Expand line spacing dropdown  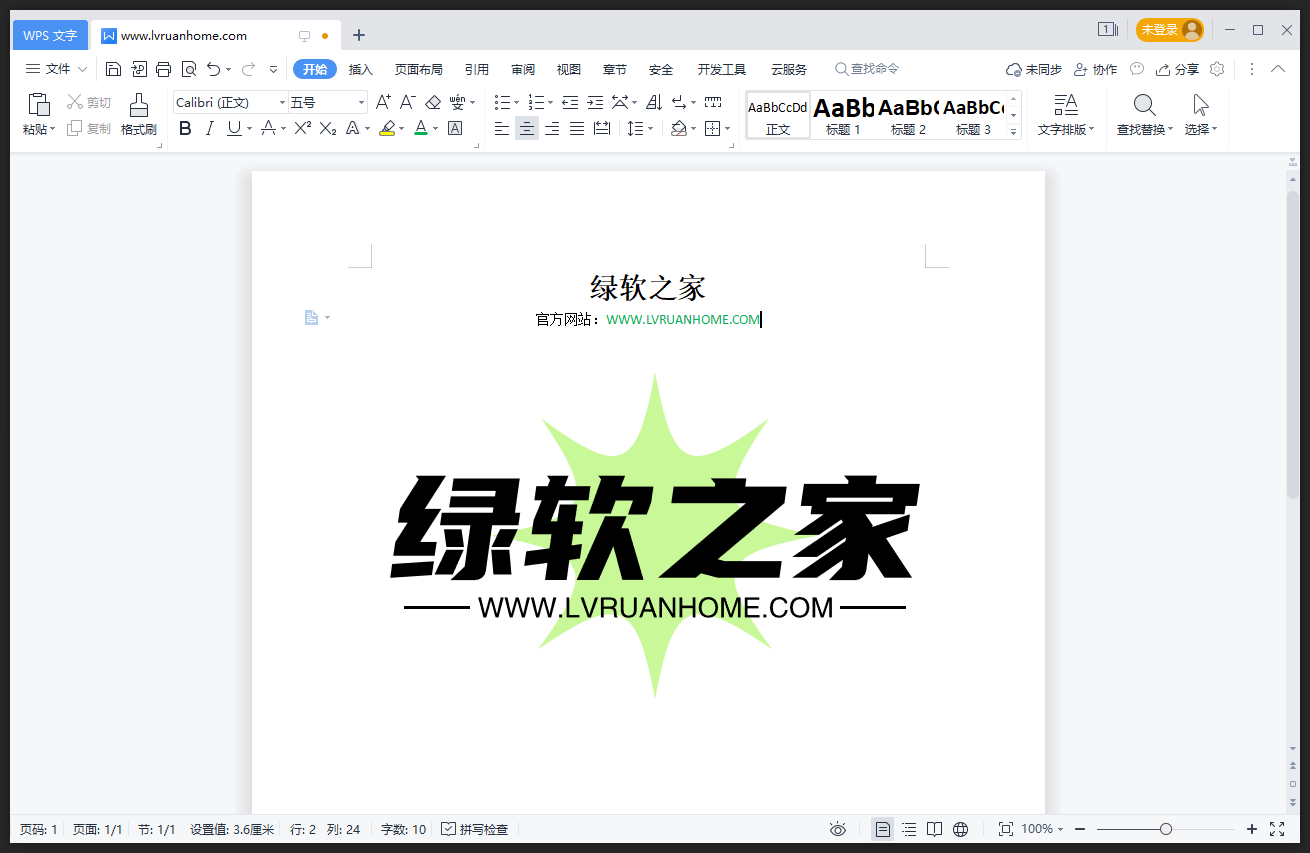click(x=651, y=128)
